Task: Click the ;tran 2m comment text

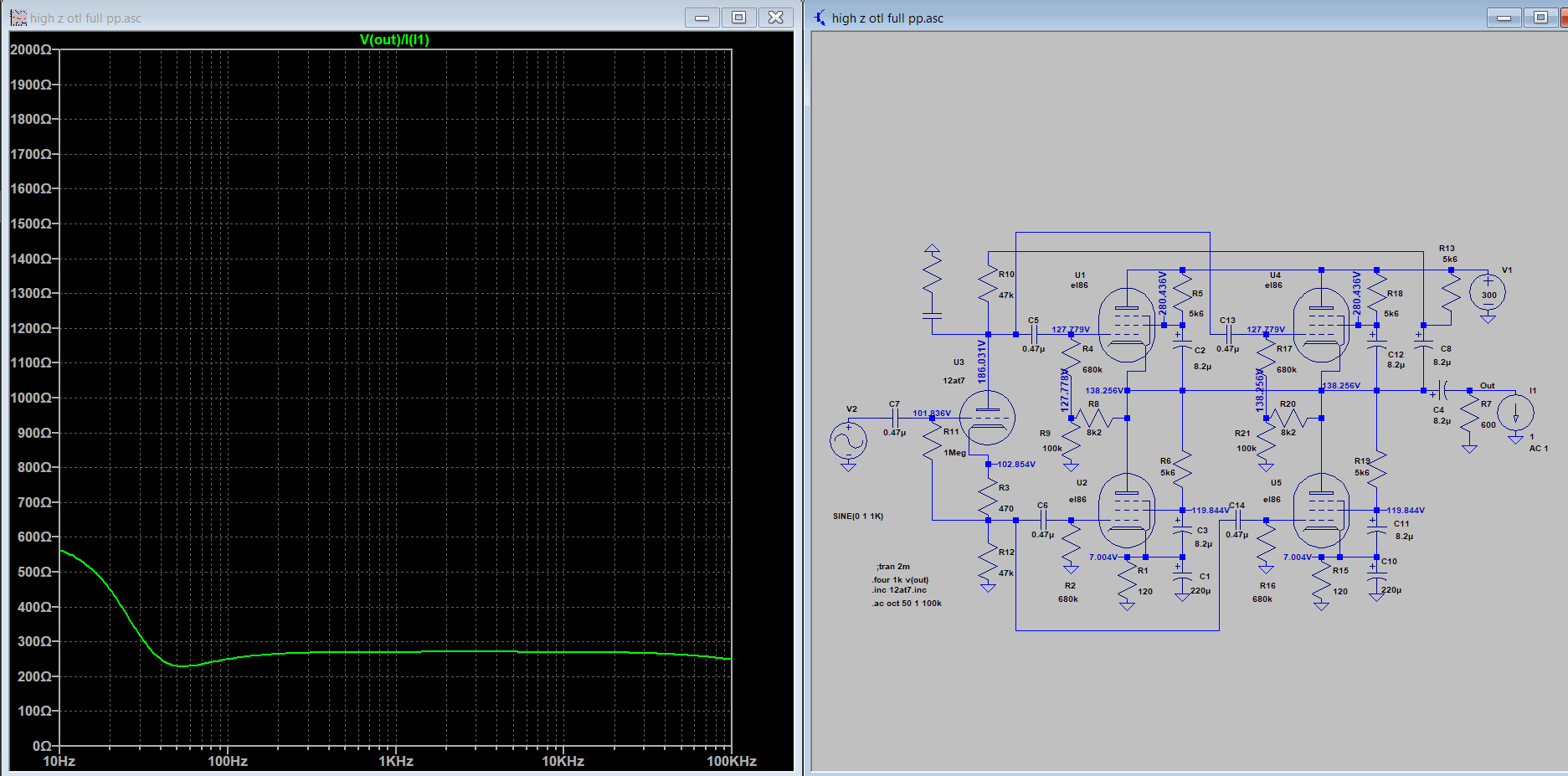Action: pyautogui.click(x=892, y=567)
